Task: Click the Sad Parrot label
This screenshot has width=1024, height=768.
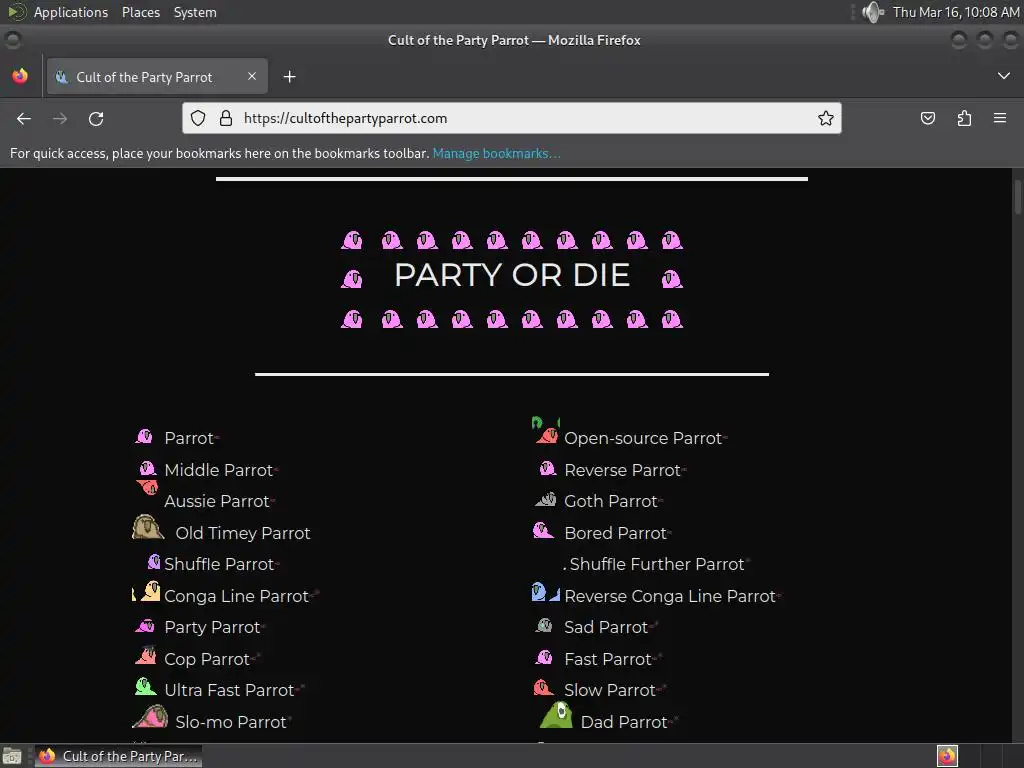Action: [x=606, y=628]
